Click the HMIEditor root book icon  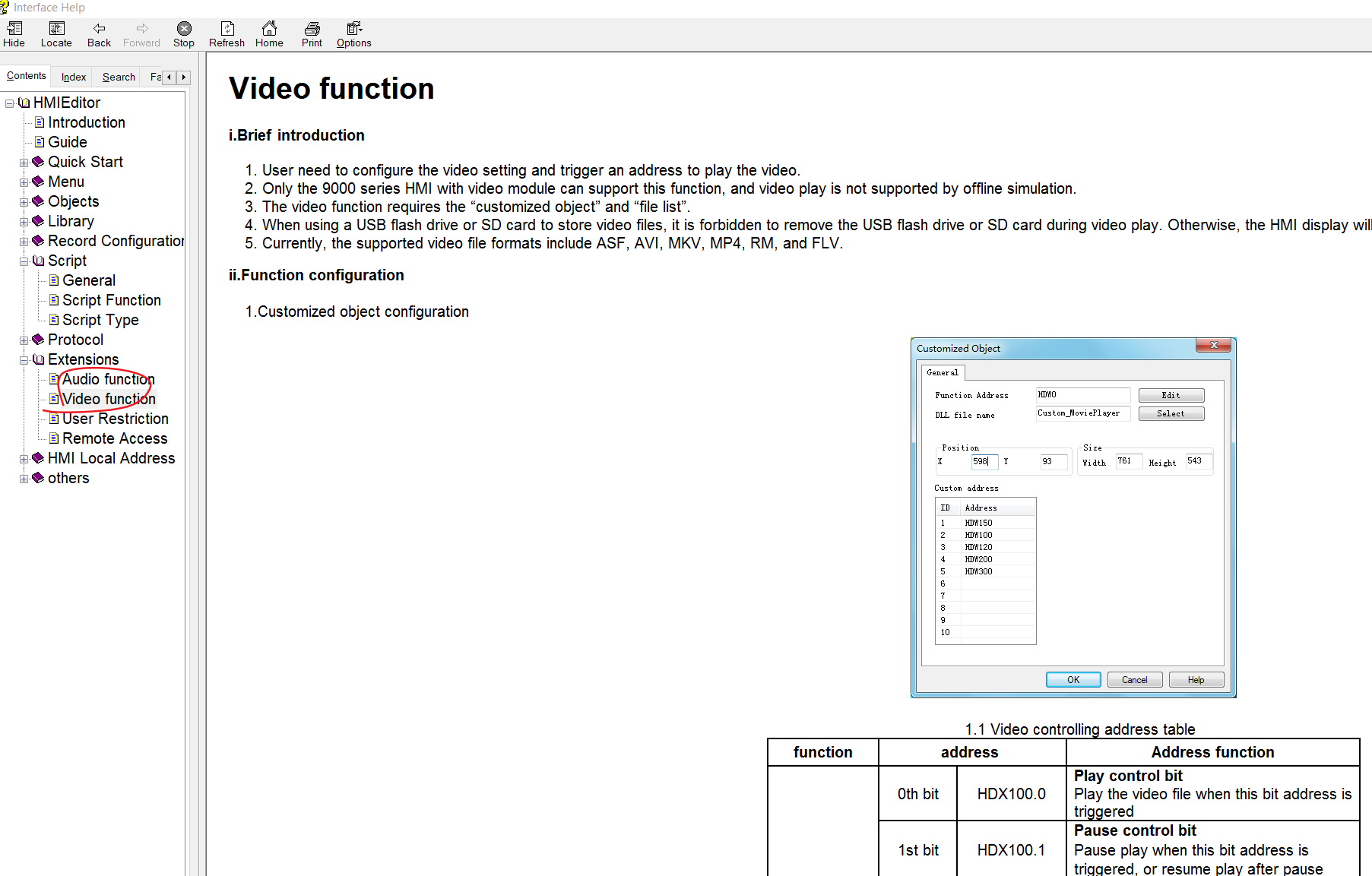click(24, 103)
